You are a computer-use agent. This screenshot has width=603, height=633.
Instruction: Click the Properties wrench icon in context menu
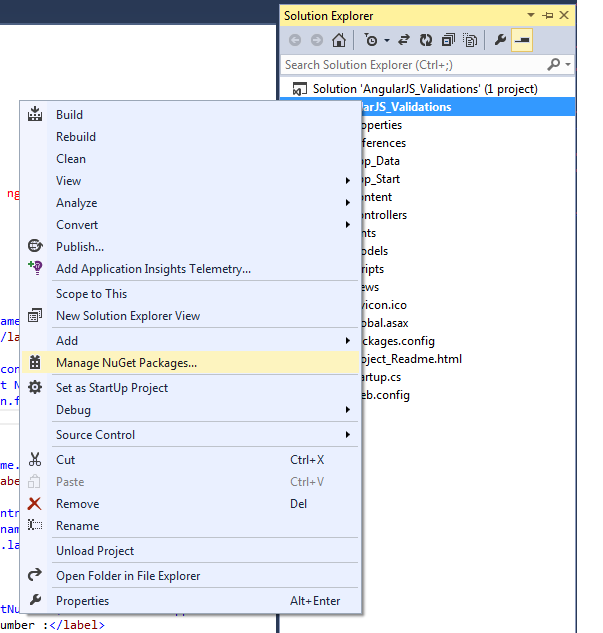pos(35,600)
